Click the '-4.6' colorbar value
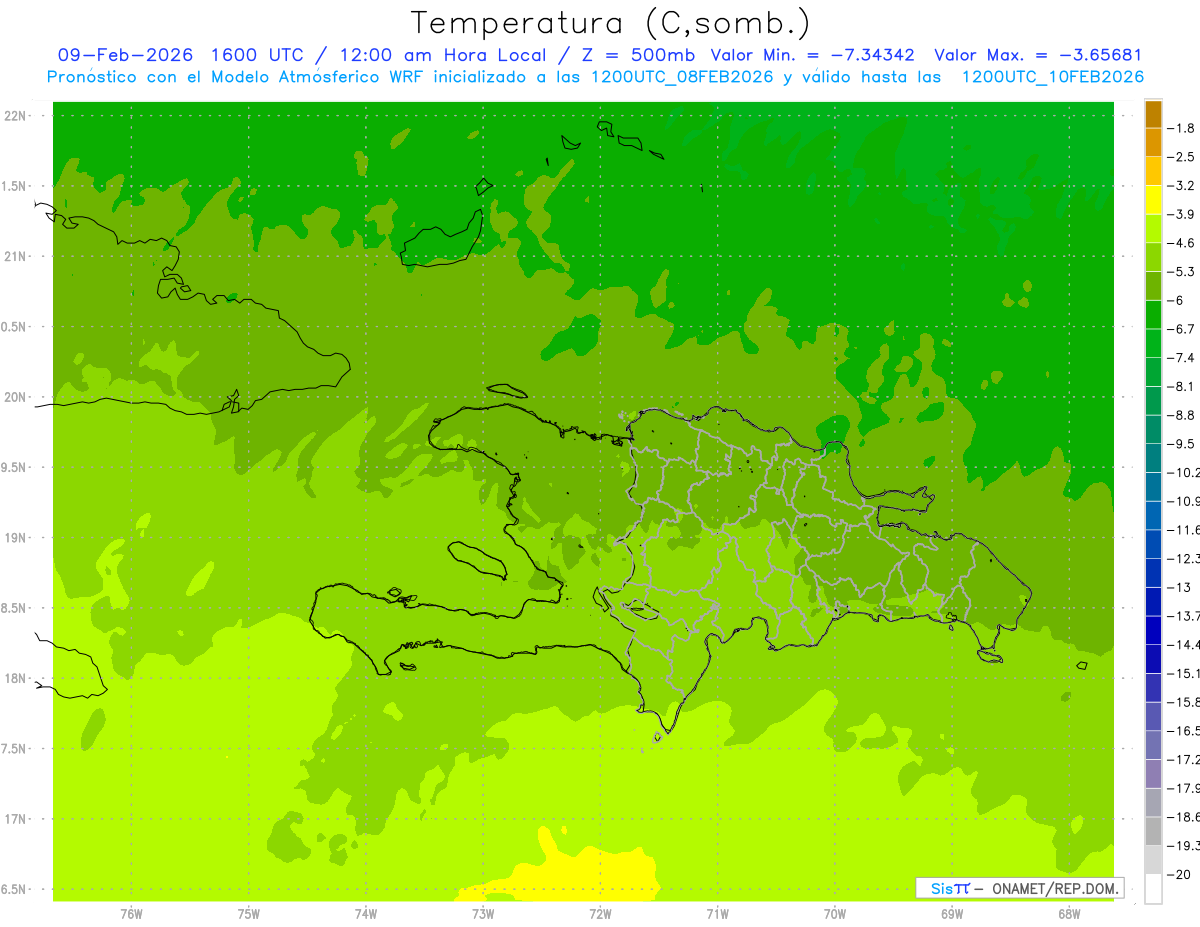1200x927 pixels. 1181,243
